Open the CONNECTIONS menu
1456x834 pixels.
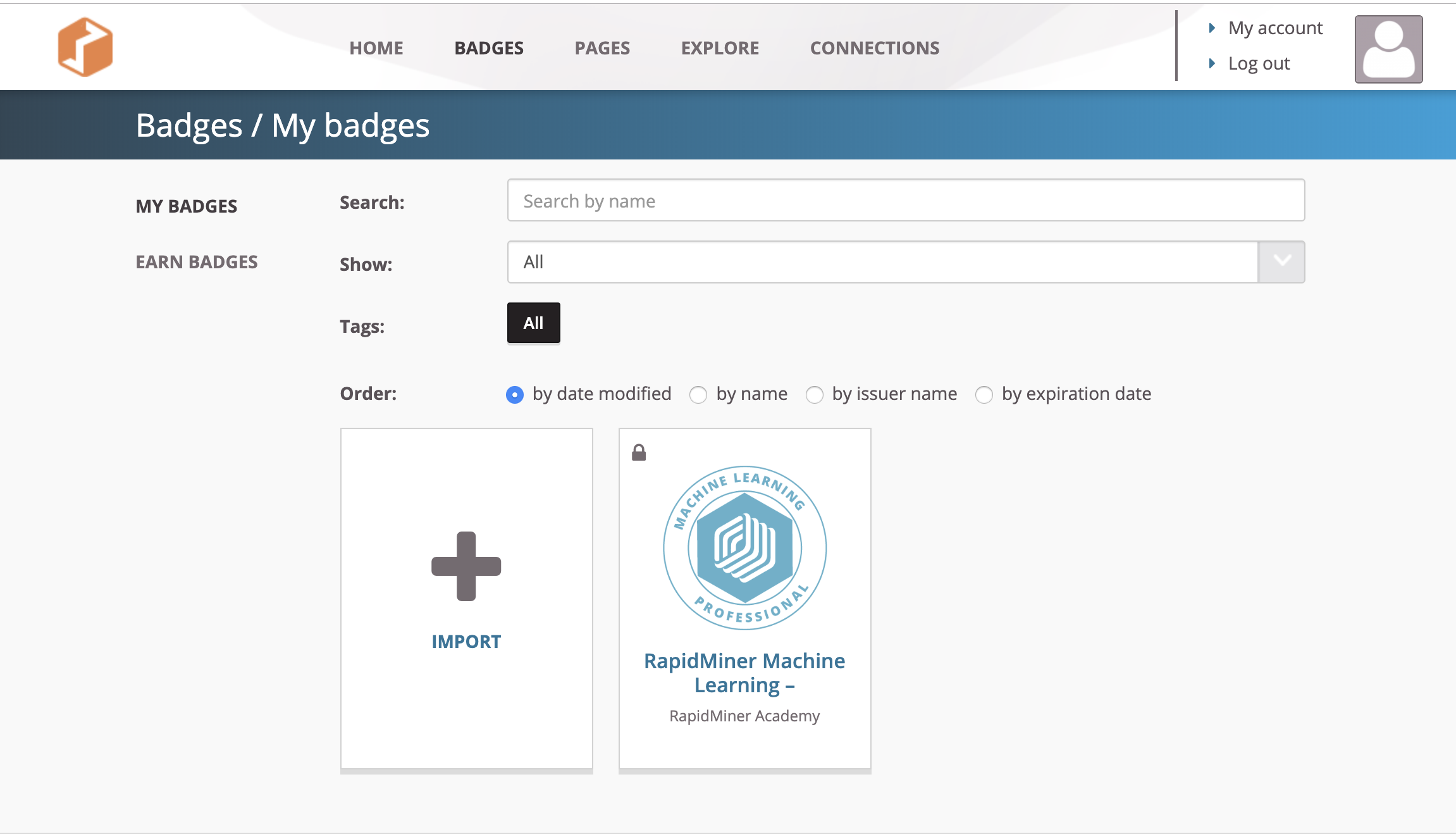pos(875,48)
